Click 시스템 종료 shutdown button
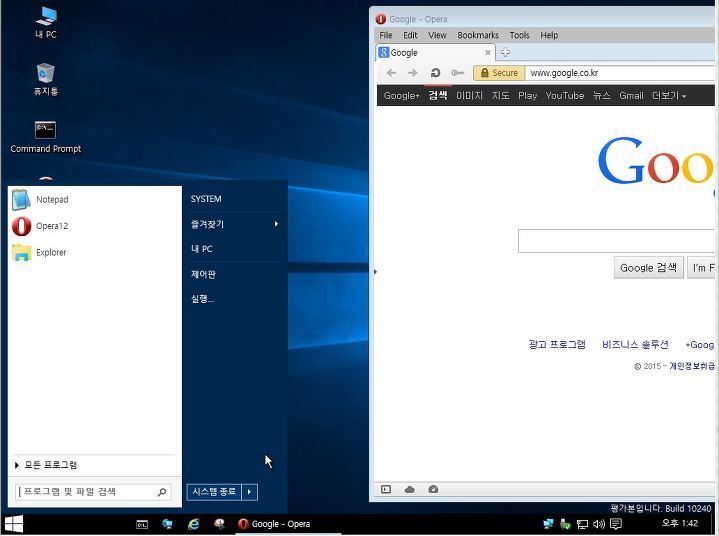 pyautogui.click(x=214, y=492)
